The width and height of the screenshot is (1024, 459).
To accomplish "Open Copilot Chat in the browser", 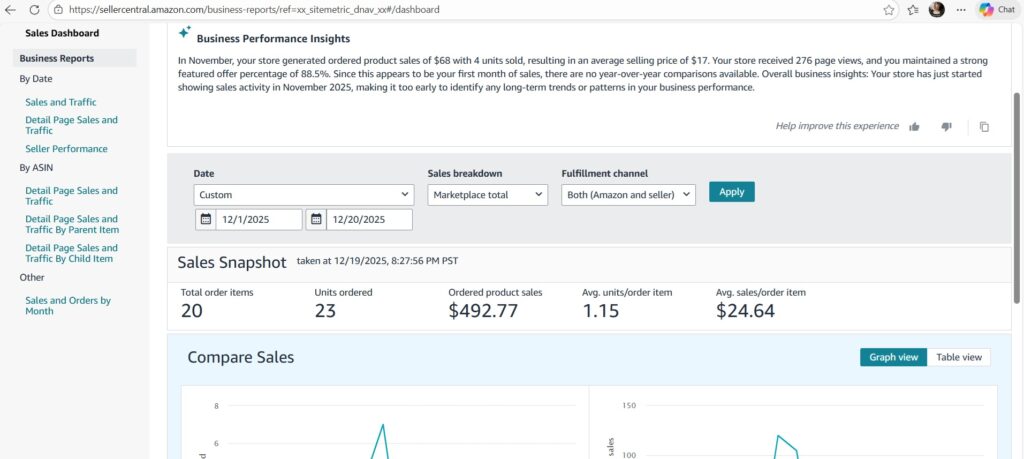I will coord(996,9).
